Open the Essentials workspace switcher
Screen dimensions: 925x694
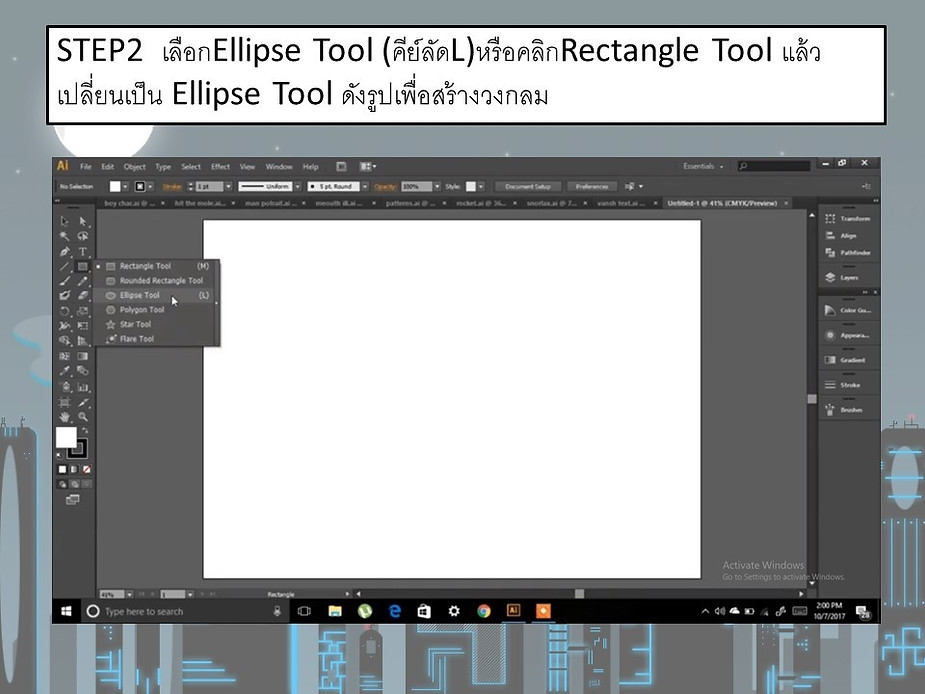(703, 166)
